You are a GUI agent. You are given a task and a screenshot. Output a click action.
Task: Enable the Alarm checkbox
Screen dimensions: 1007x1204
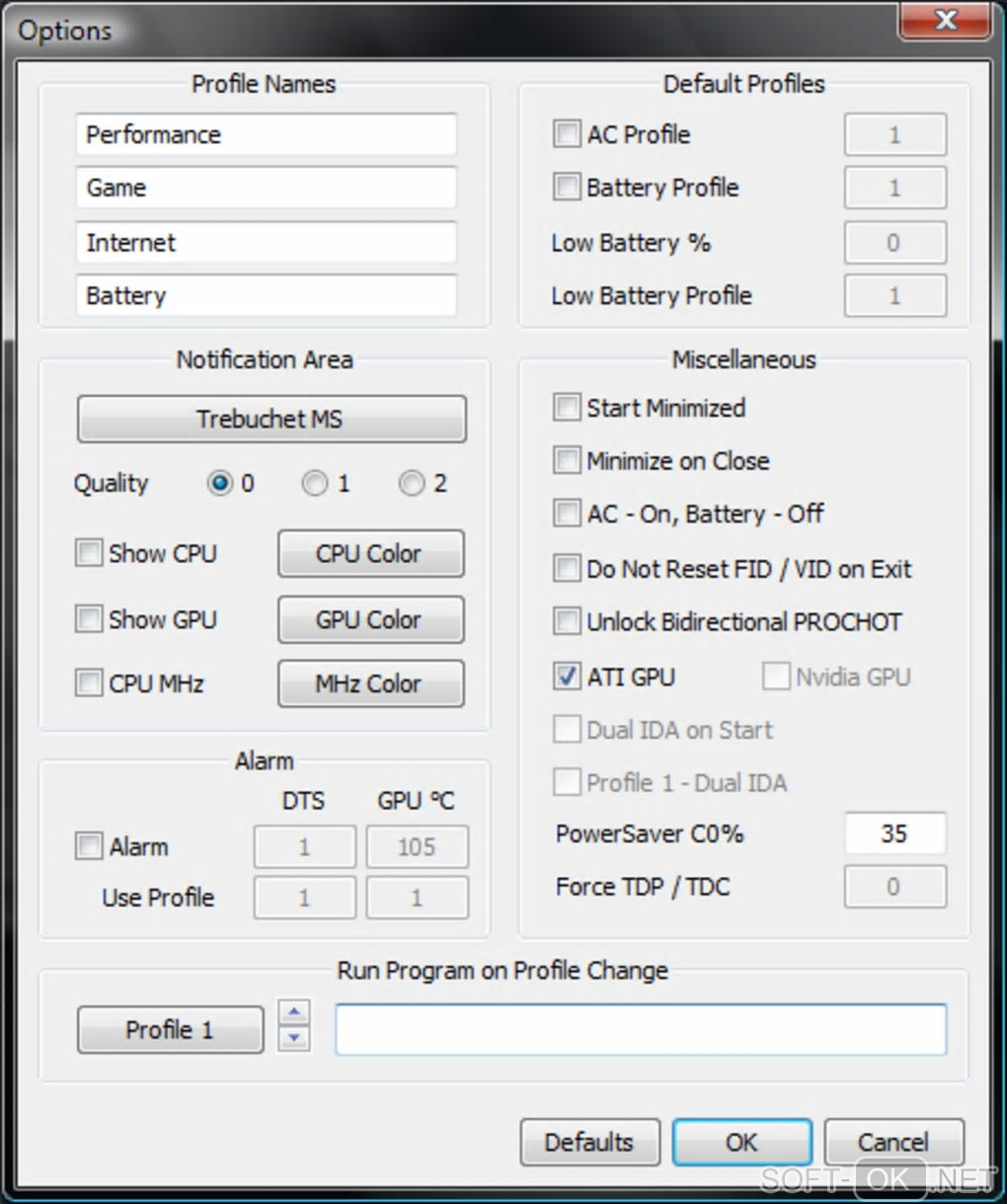pyautogui.click(x=89, y=846)
